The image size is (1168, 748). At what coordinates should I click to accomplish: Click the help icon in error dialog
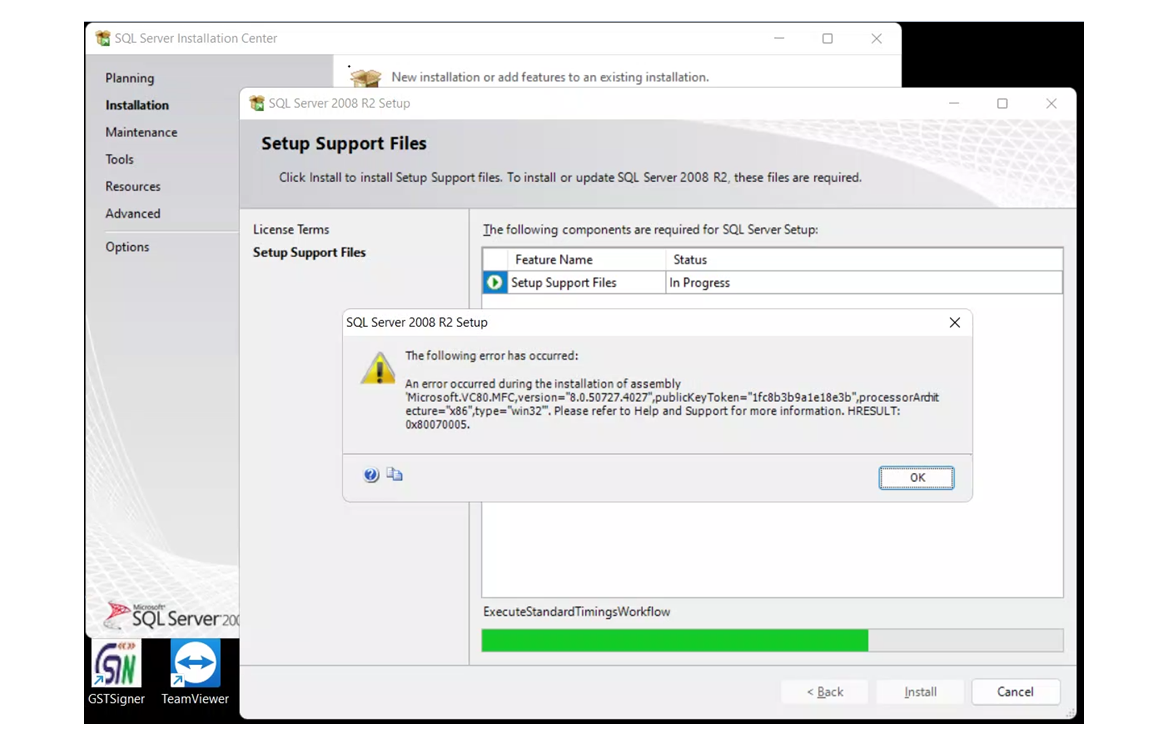tap(371, 475)
